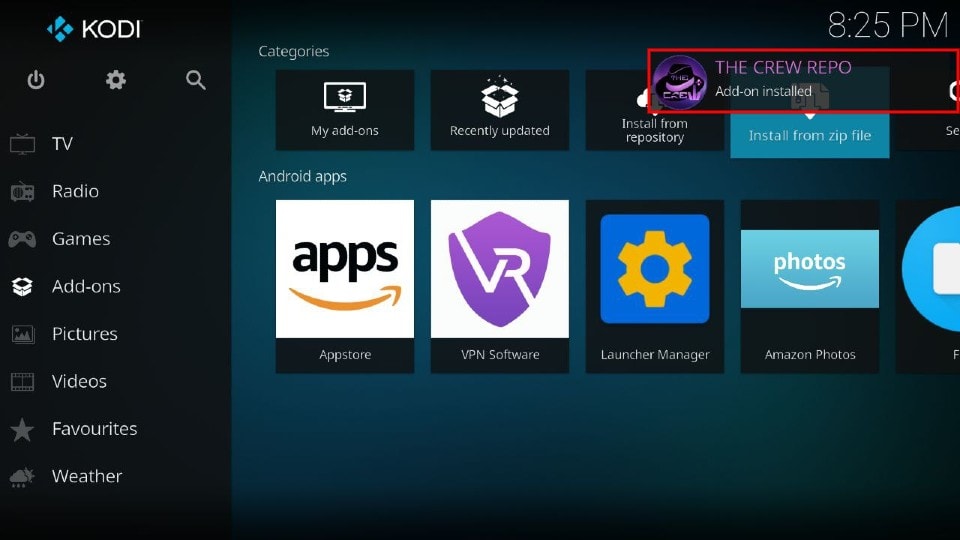The height and width of the screenshot is (540, 960).
Task: Click the Categories heading
Action: point(294,51)
